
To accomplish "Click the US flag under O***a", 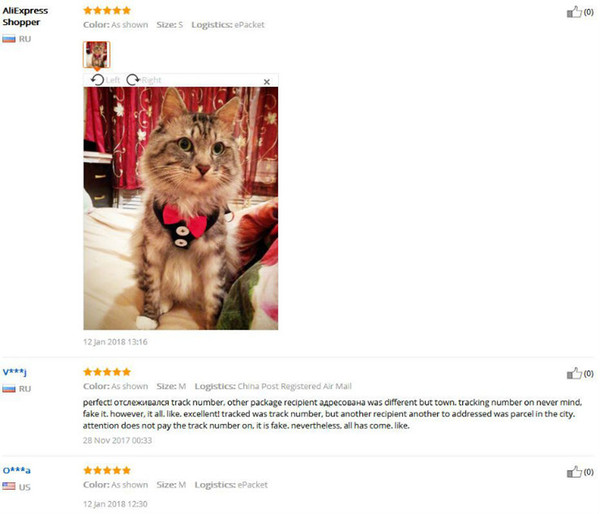I will (9, 487).
